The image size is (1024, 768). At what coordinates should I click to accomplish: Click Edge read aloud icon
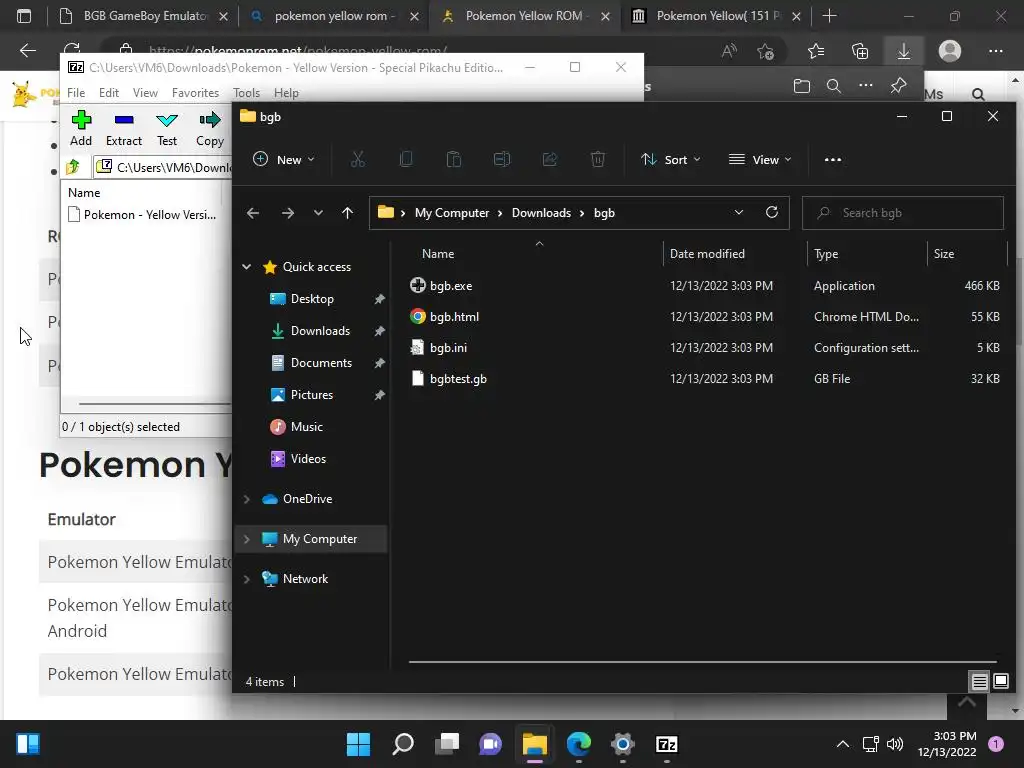(x=729, y=51)
